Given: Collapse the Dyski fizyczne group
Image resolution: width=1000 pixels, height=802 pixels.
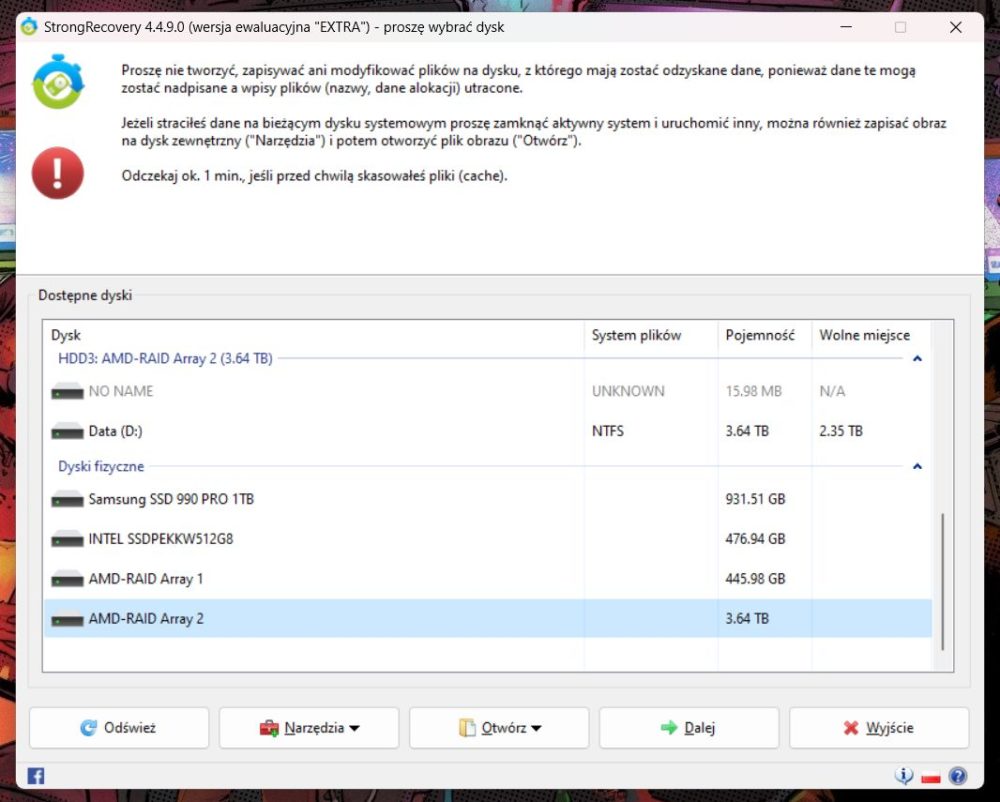Looking at the screenshot, I should 917,467.
